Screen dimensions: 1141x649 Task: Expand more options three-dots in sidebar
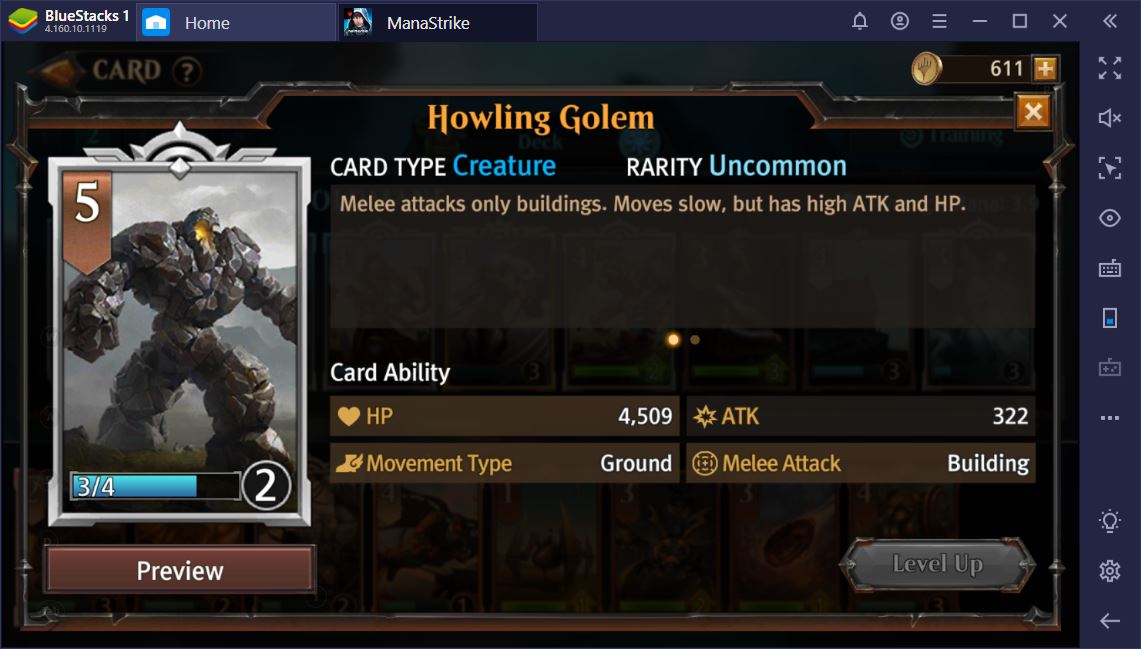pyautogui.click(x=1109, y=418)
